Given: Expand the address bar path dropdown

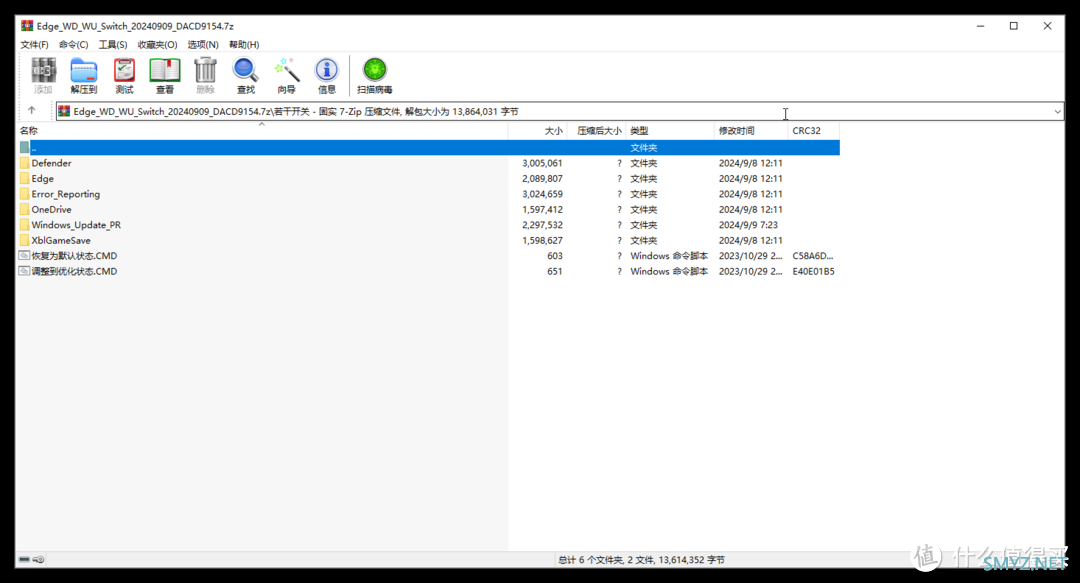Looking at the screenshot, I should pyautogui.click(x=1057, y=112).
